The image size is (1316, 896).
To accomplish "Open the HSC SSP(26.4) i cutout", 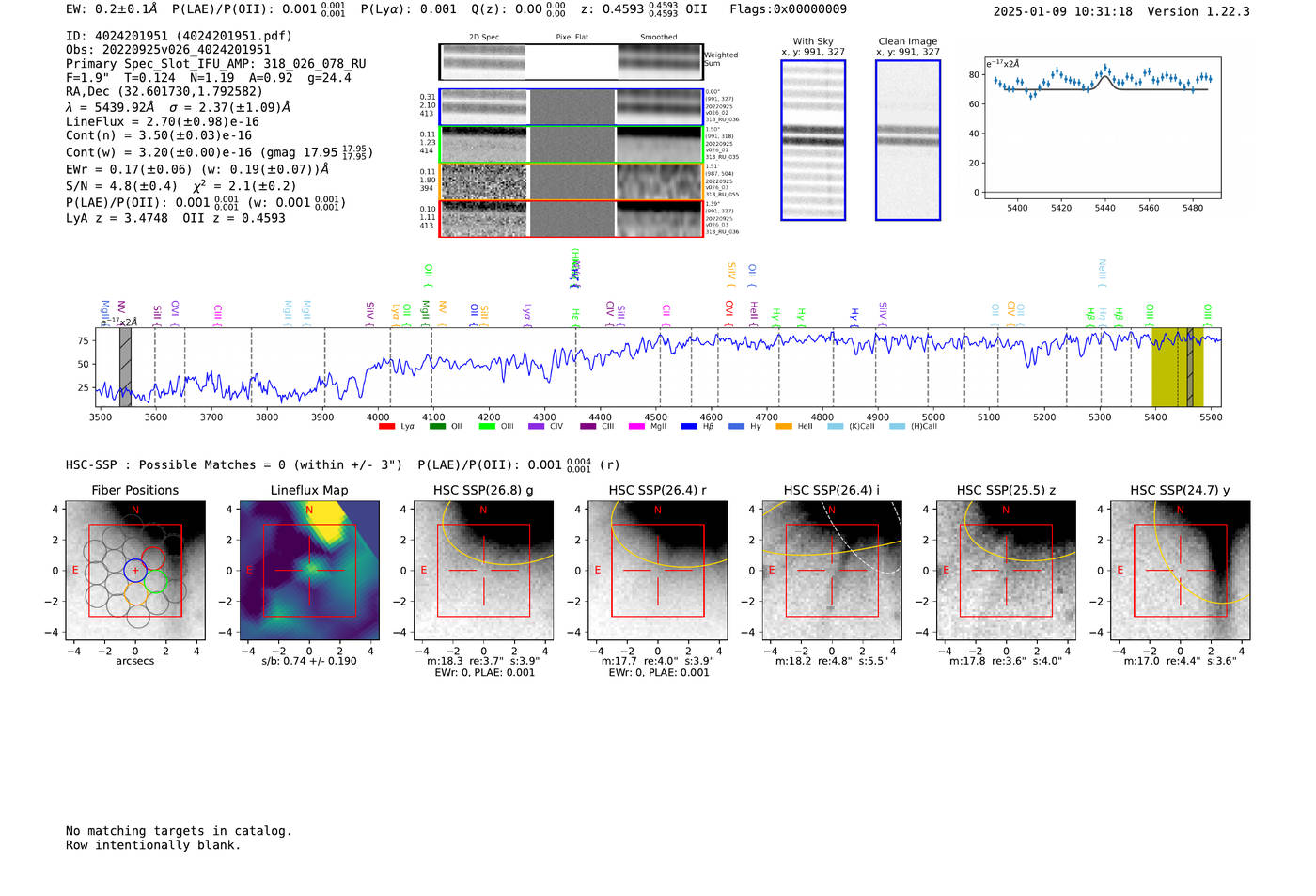I will click(832, 571).
